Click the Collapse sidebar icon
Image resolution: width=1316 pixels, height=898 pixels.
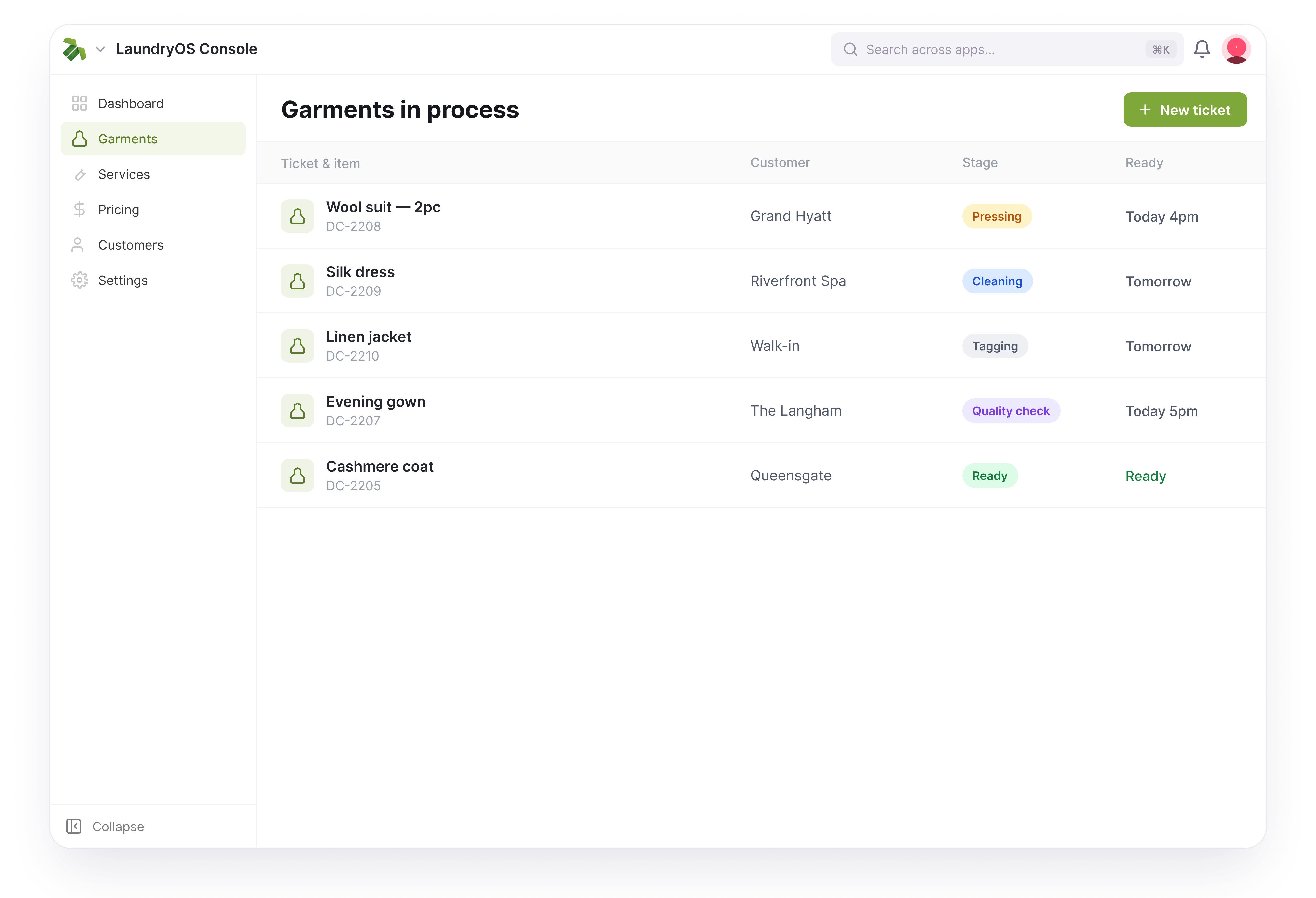(74, 826)
